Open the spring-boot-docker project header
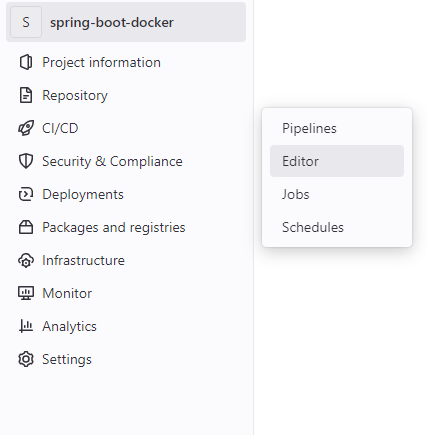427x435 pixels. point(126,22)
